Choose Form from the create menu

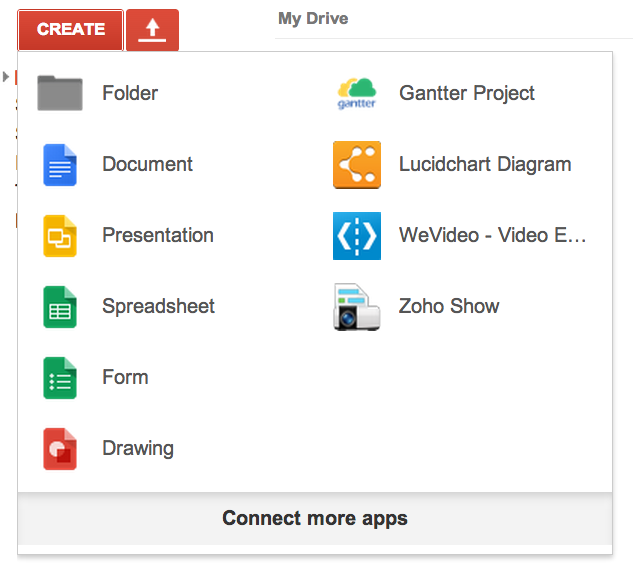[x=125, y=377]
